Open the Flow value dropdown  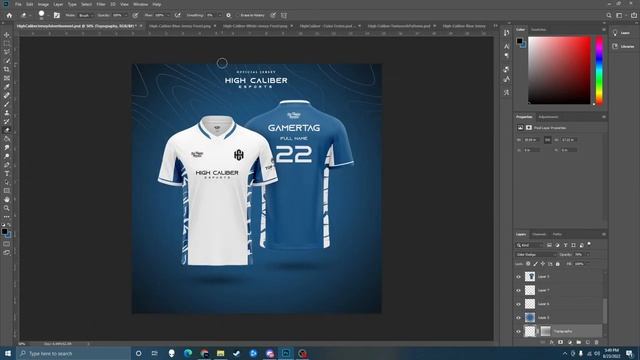(x=168, y=15)
